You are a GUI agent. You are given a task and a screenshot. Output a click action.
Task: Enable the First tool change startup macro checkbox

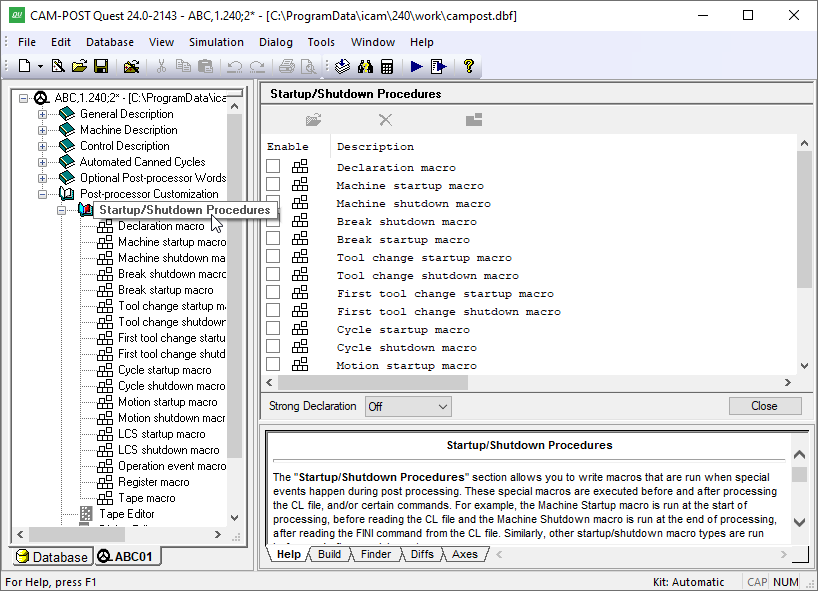(273, 292)
